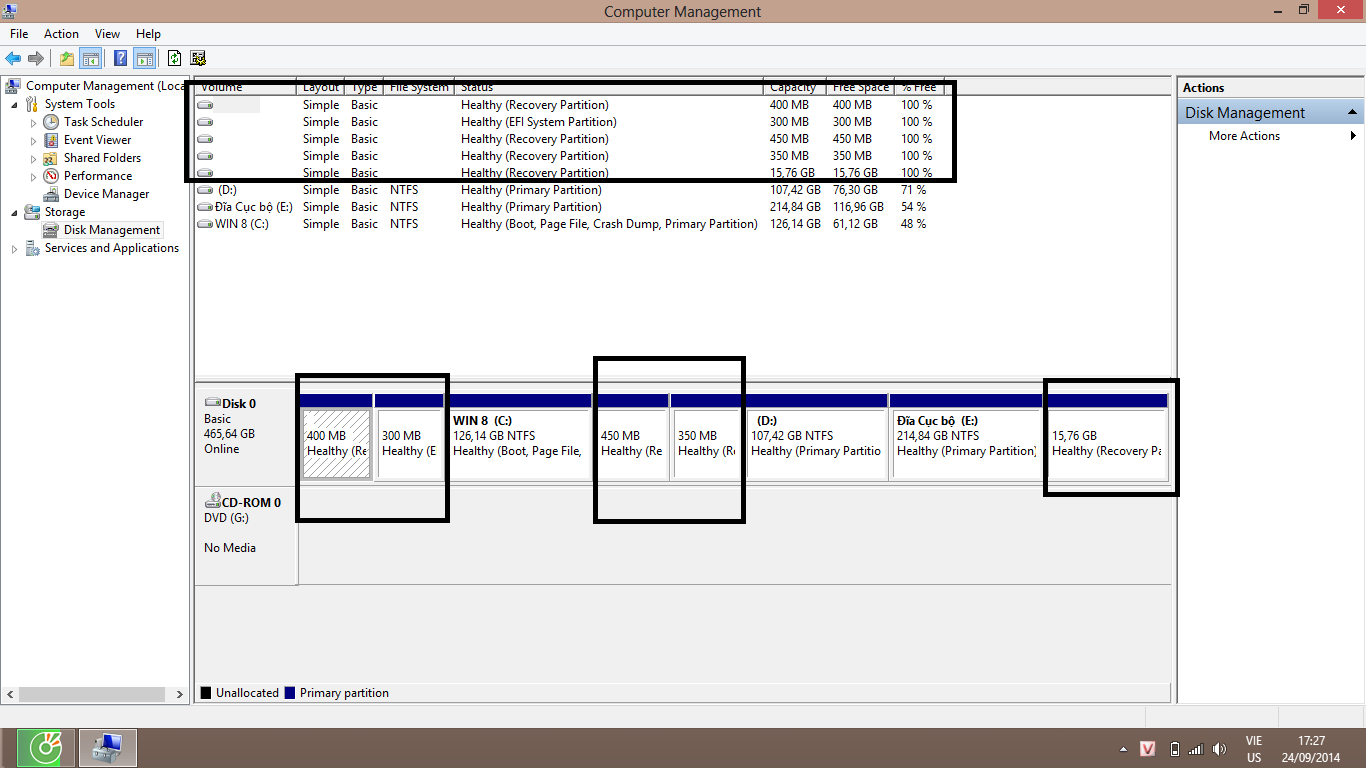Select the Device Manager icon in tree
Image resolution: width=1366 pixels, height=768 pixels.
click(x=51, y=194)
